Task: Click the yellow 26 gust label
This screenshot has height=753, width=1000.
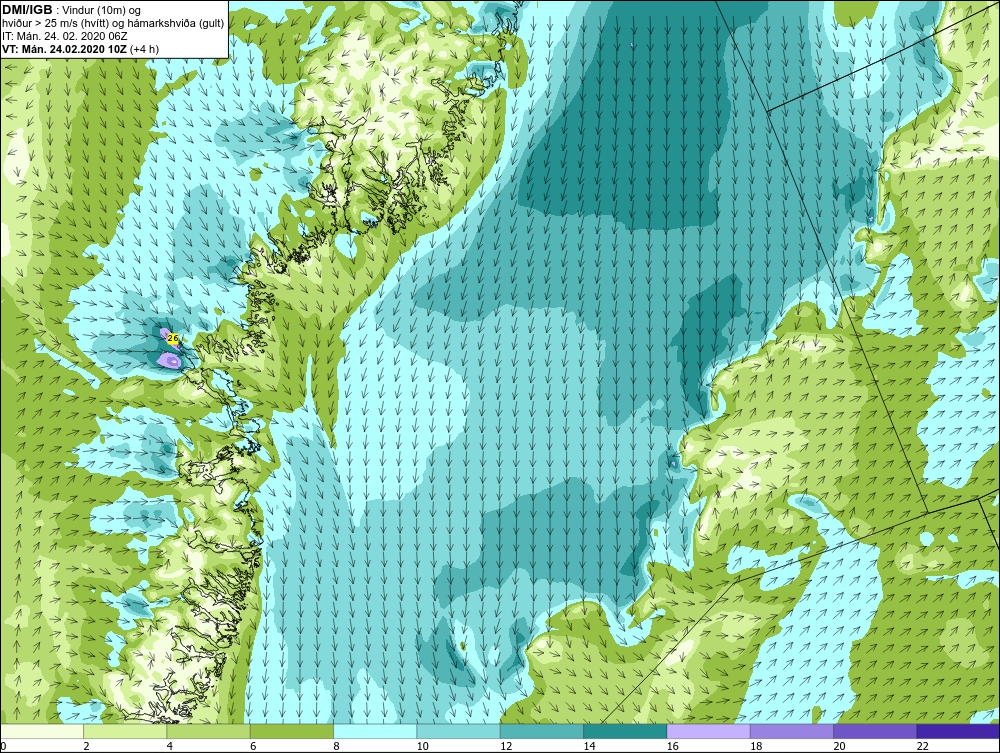Action: point(173,339)
